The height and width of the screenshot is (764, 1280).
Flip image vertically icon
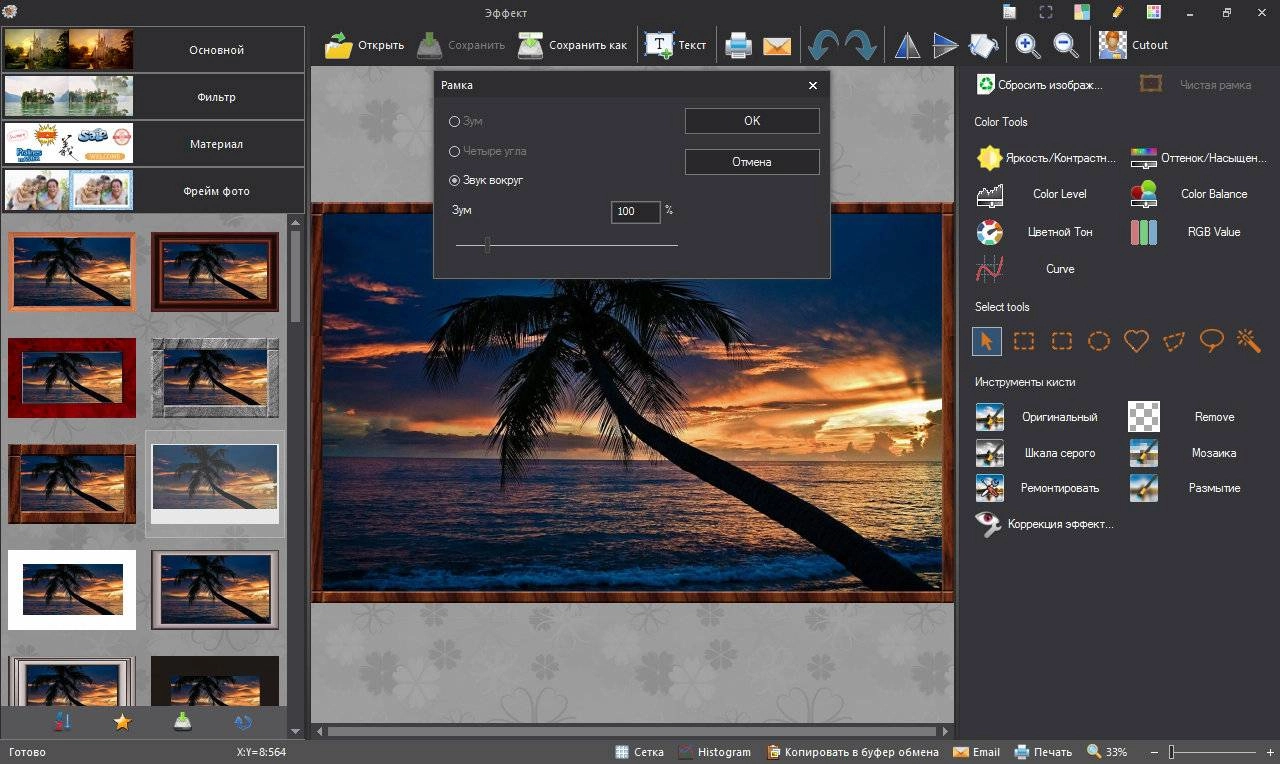point(945,45)
